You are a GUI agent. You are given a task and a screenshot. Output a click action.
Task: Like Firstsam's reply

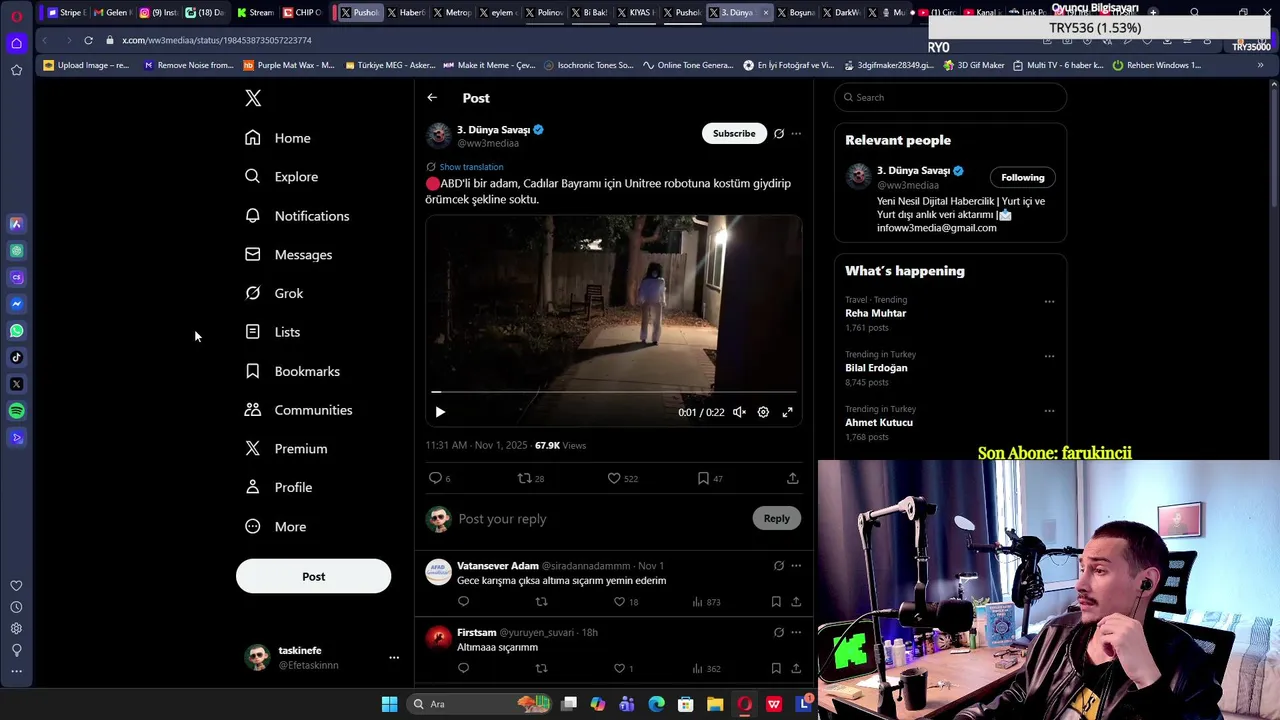click(x=619, y=668)
